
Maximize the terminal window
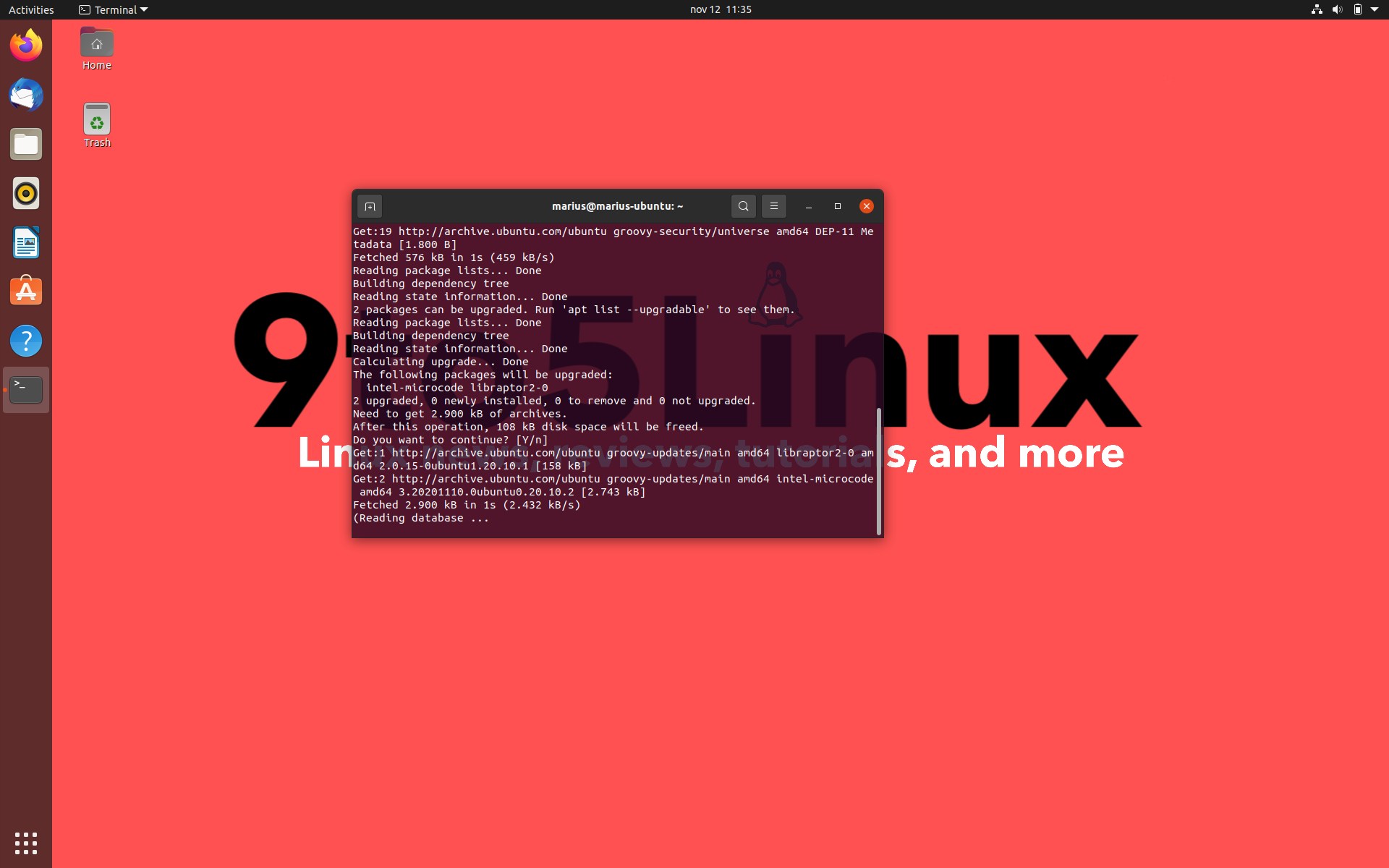(x=838, y=206)
